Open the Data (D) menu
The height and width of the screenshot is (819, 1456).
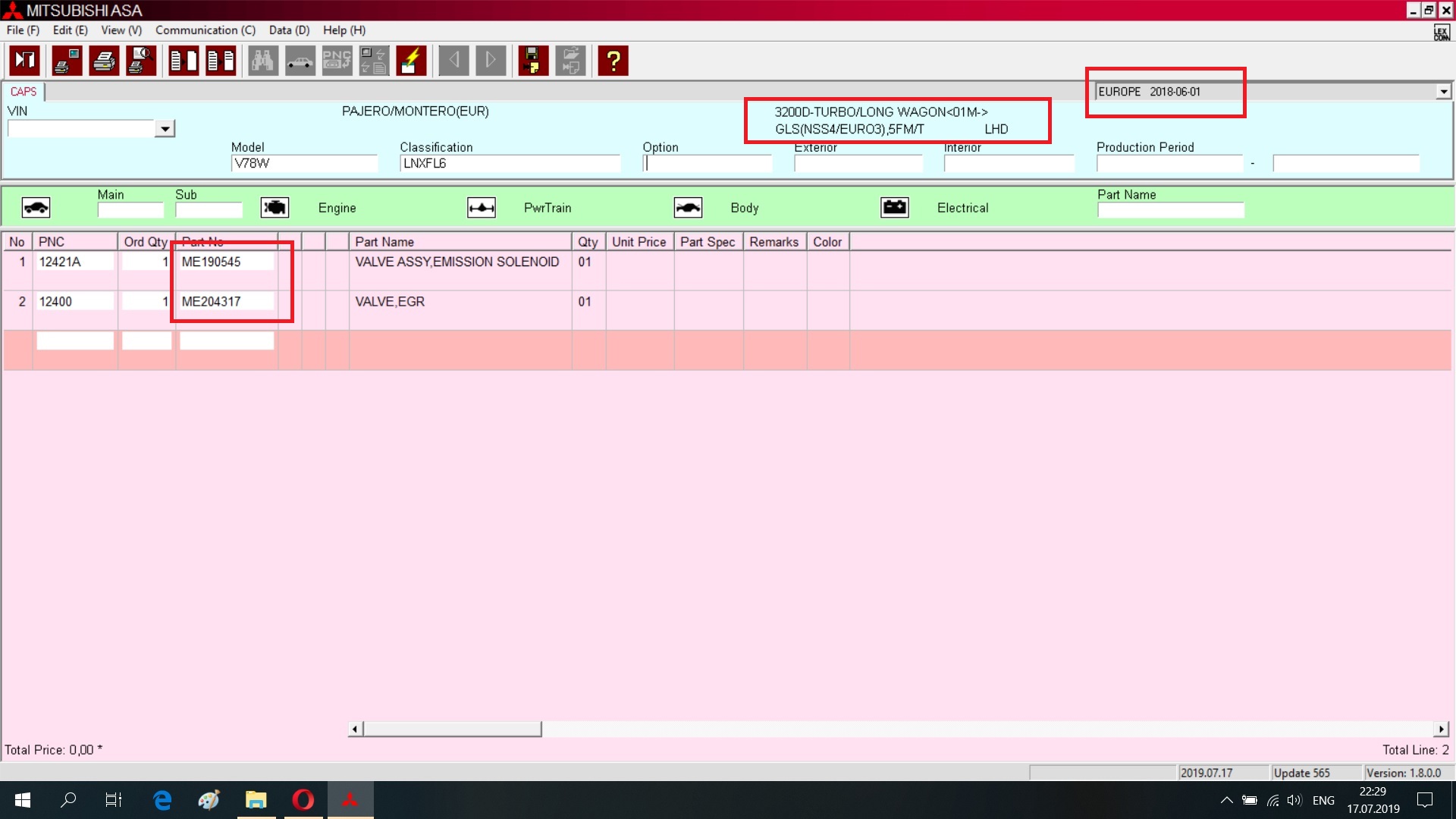pyautogui.click(x=289, y=30)
